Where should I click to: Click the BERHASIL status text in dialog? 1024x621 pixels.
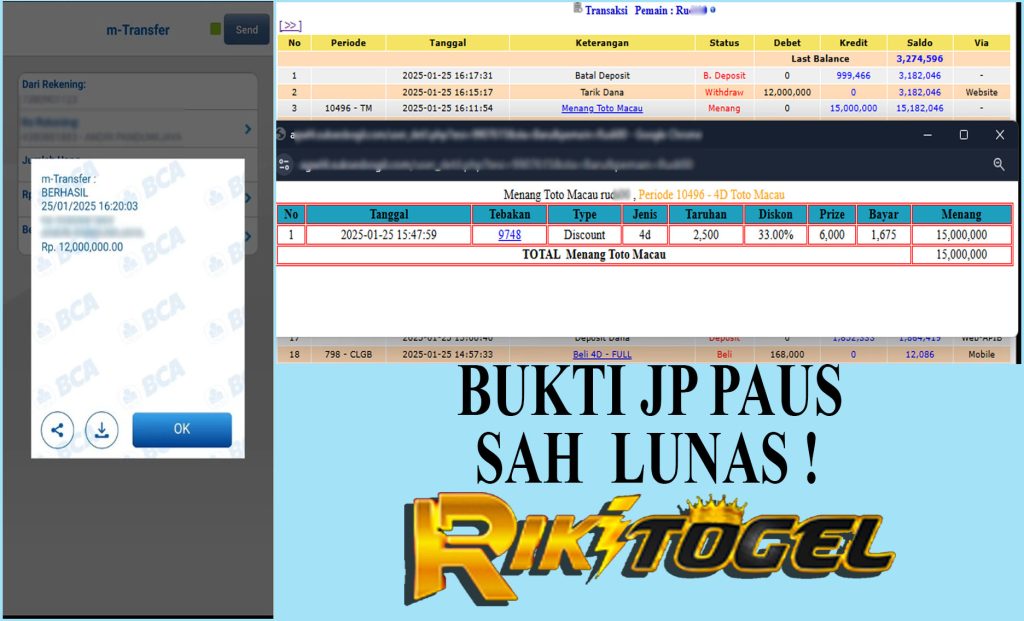click(65, 193)
